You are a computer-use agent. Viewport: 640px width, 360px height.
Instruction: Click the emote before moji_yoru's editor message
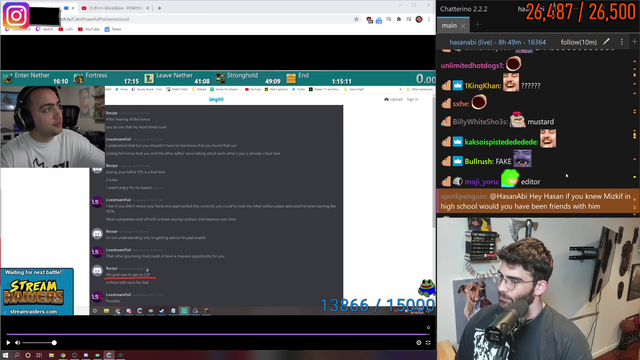(x=510, y=178)
